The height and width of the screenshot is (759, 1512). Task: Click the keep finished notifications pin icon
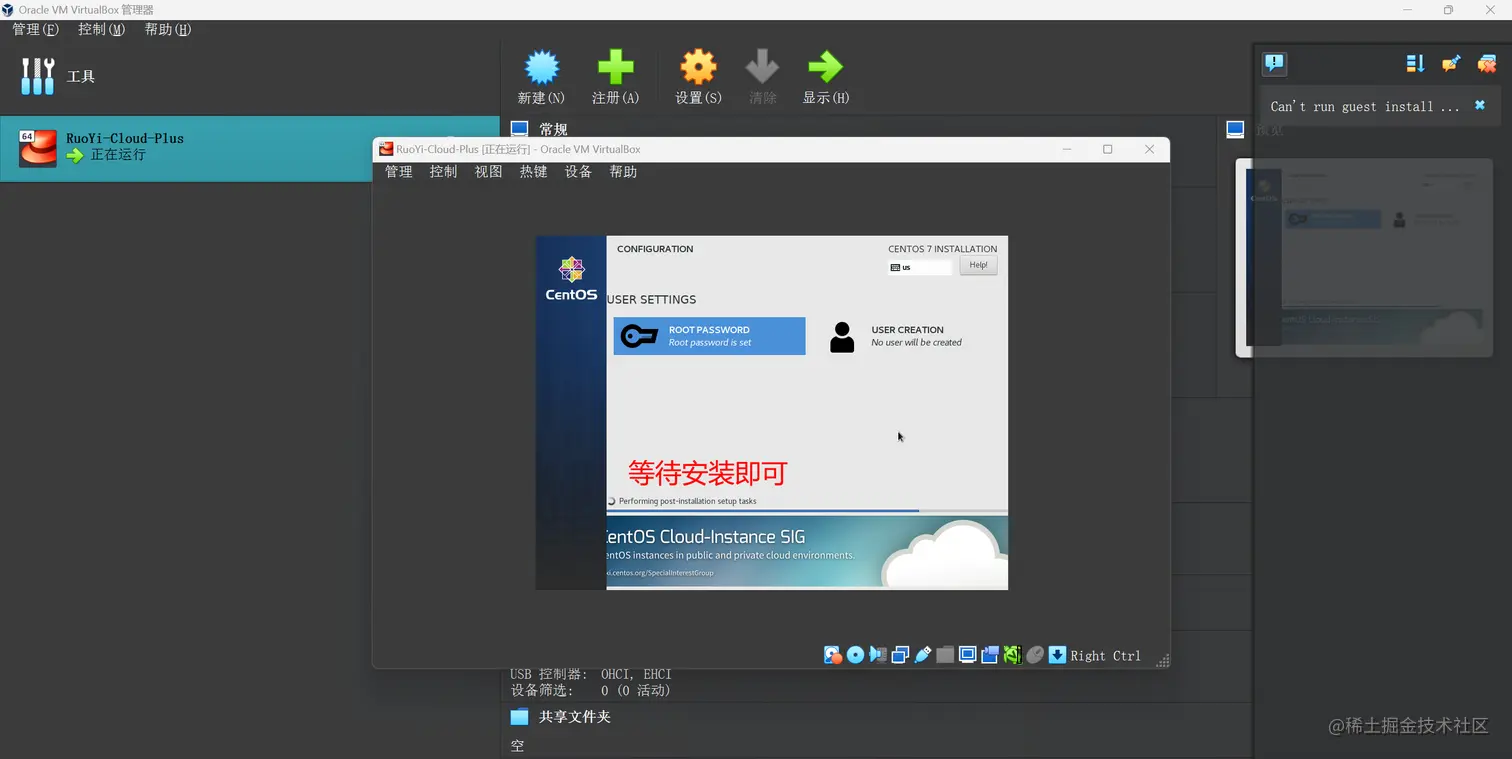[x=1451, y=64]
